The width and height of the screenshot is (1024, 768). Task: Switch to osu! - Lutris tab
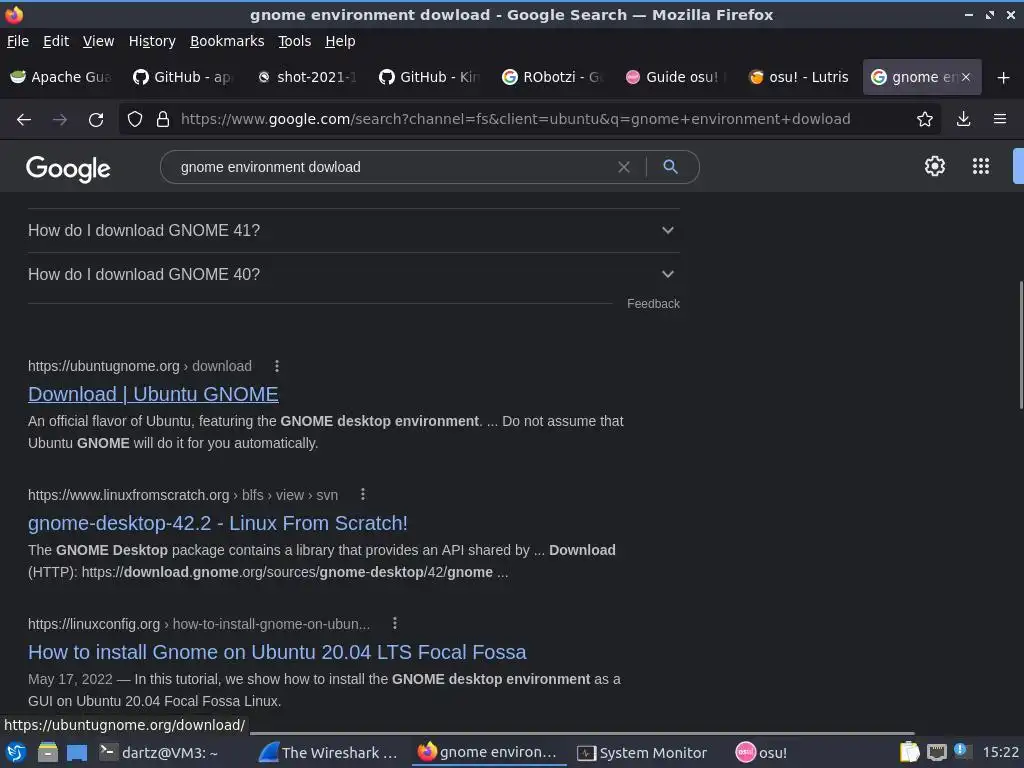pos(798,77)
